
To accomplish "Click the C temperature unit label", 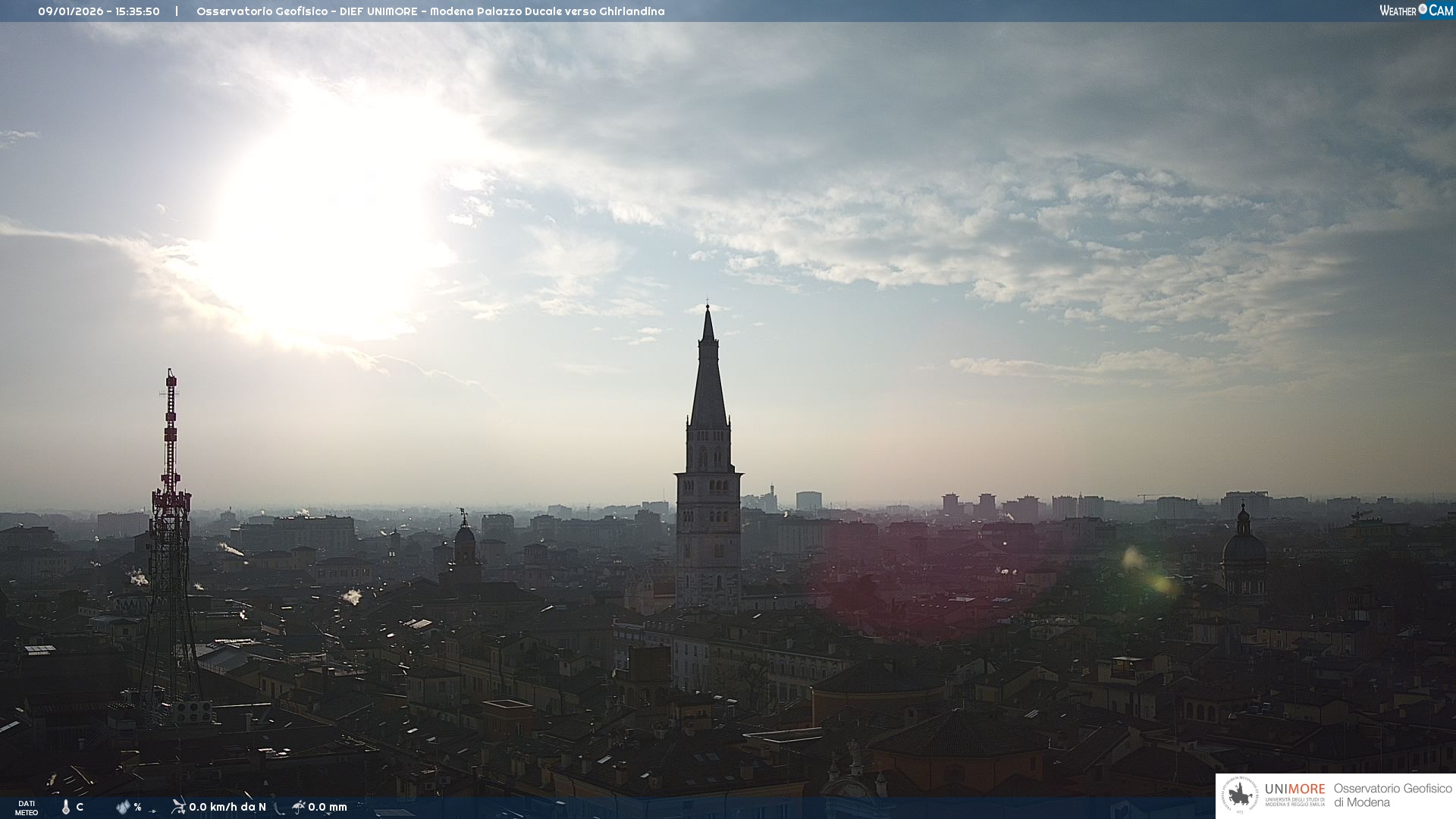I will coord(80,807).
